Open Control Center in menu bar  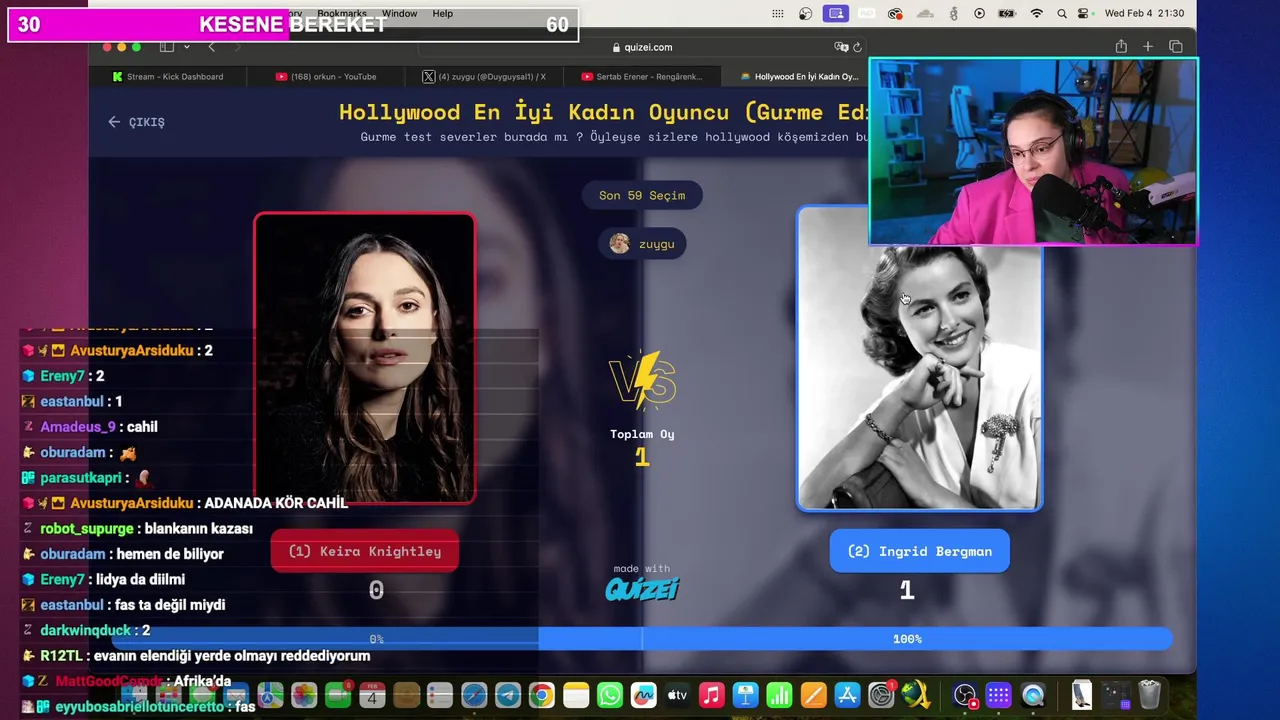(x=1084, y=14)
